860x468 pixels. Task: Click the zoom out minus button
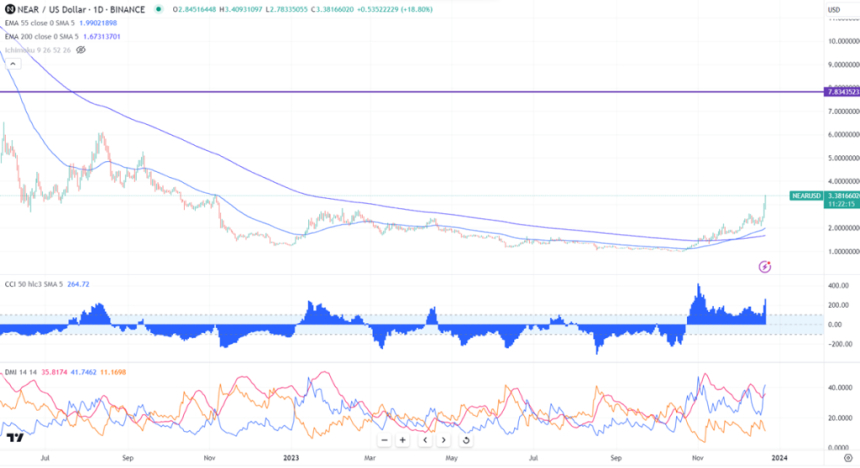click(383, 440)
